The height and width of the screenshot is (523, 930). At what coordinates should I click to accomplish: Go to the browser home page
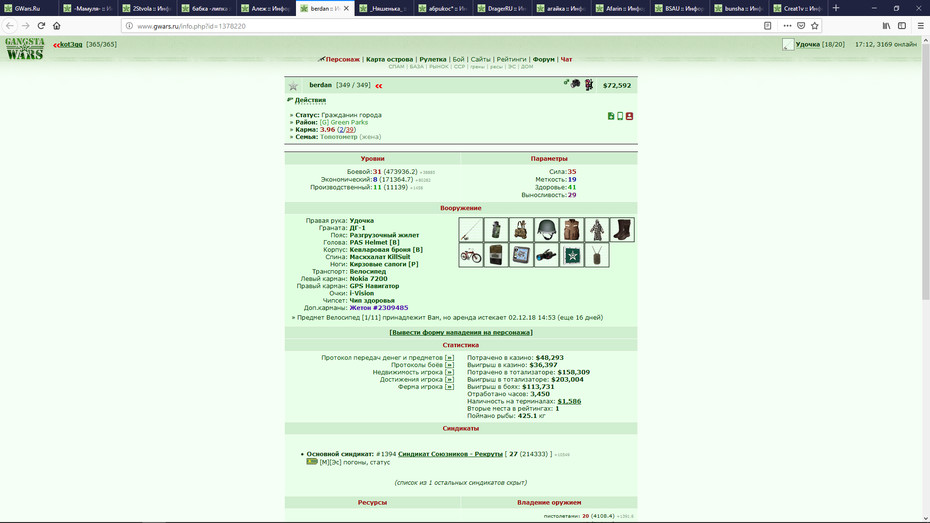pos(57,25)
